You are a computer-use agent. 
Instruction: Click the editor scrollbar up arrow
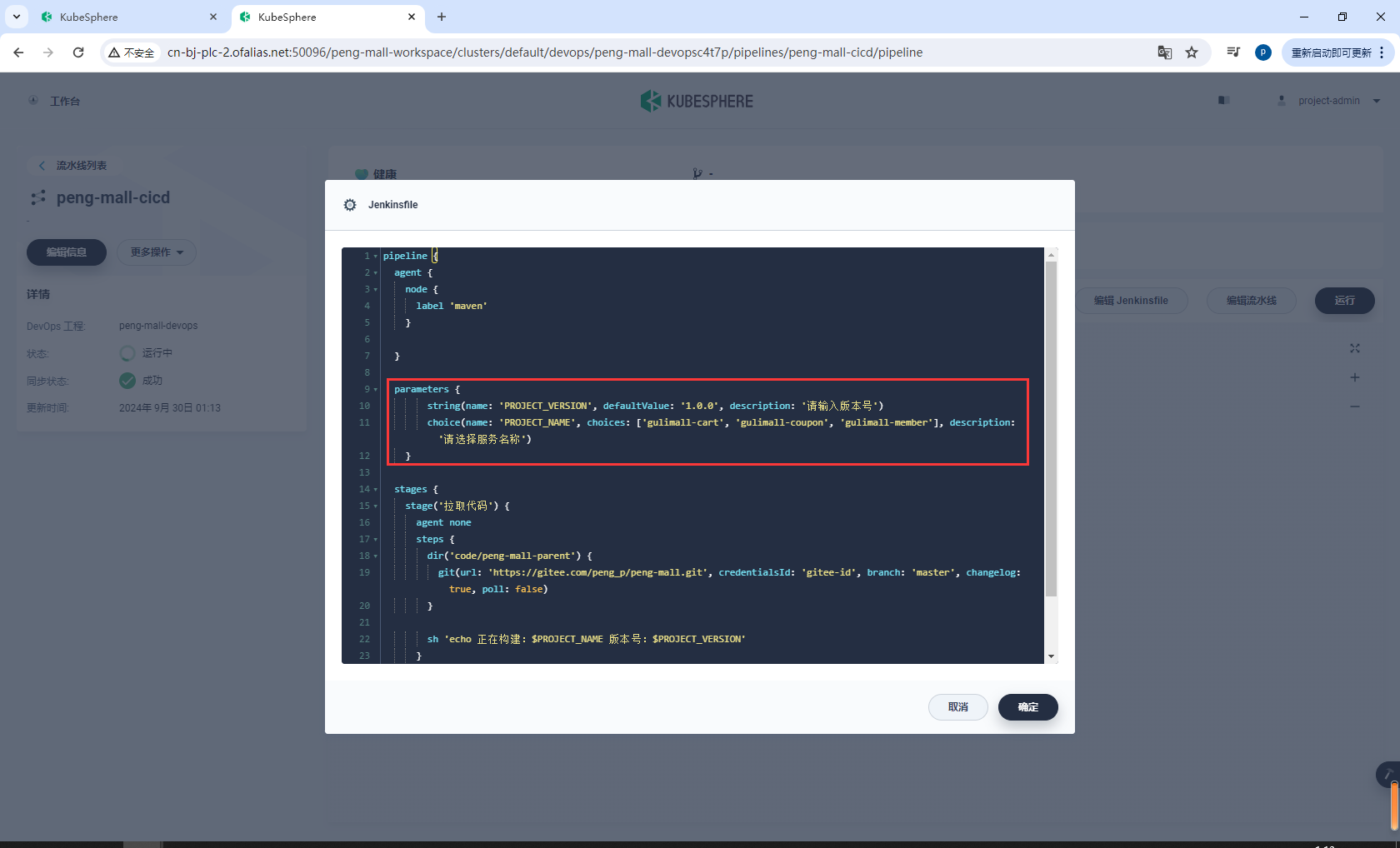pos(1052,254)
